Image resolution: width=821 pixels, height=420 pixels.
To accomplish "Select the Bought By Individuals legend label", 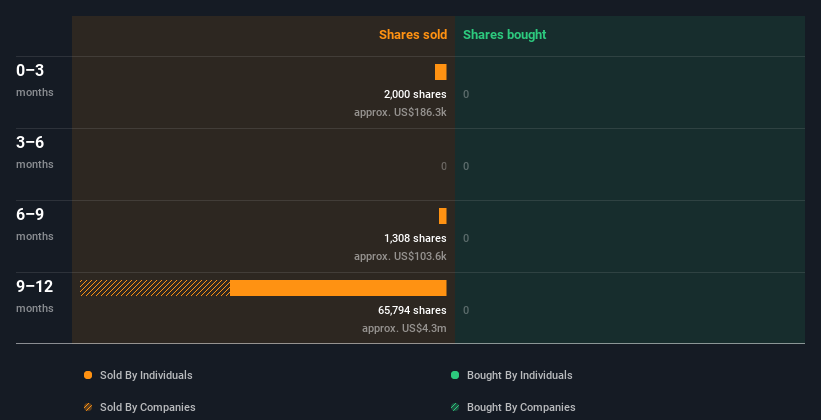I will (x=519, y=375).
